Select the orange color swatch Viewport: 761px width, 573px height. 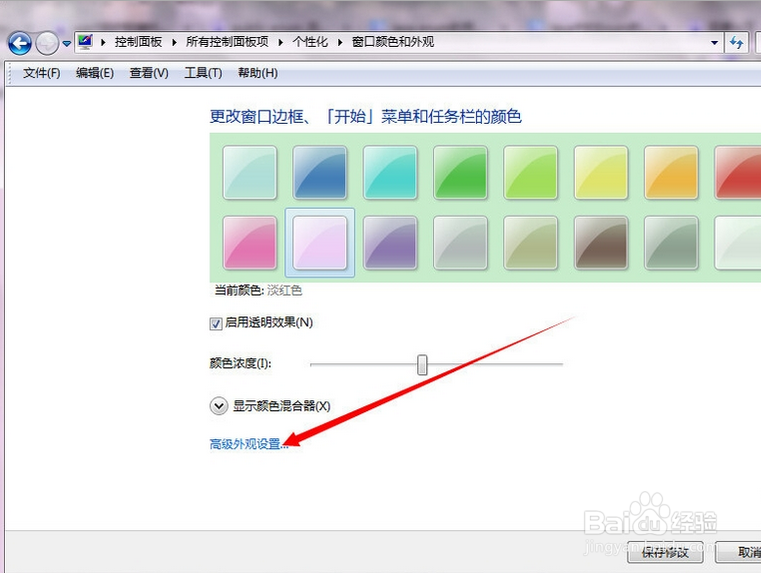pyautogui.click(x=671, y=172)
